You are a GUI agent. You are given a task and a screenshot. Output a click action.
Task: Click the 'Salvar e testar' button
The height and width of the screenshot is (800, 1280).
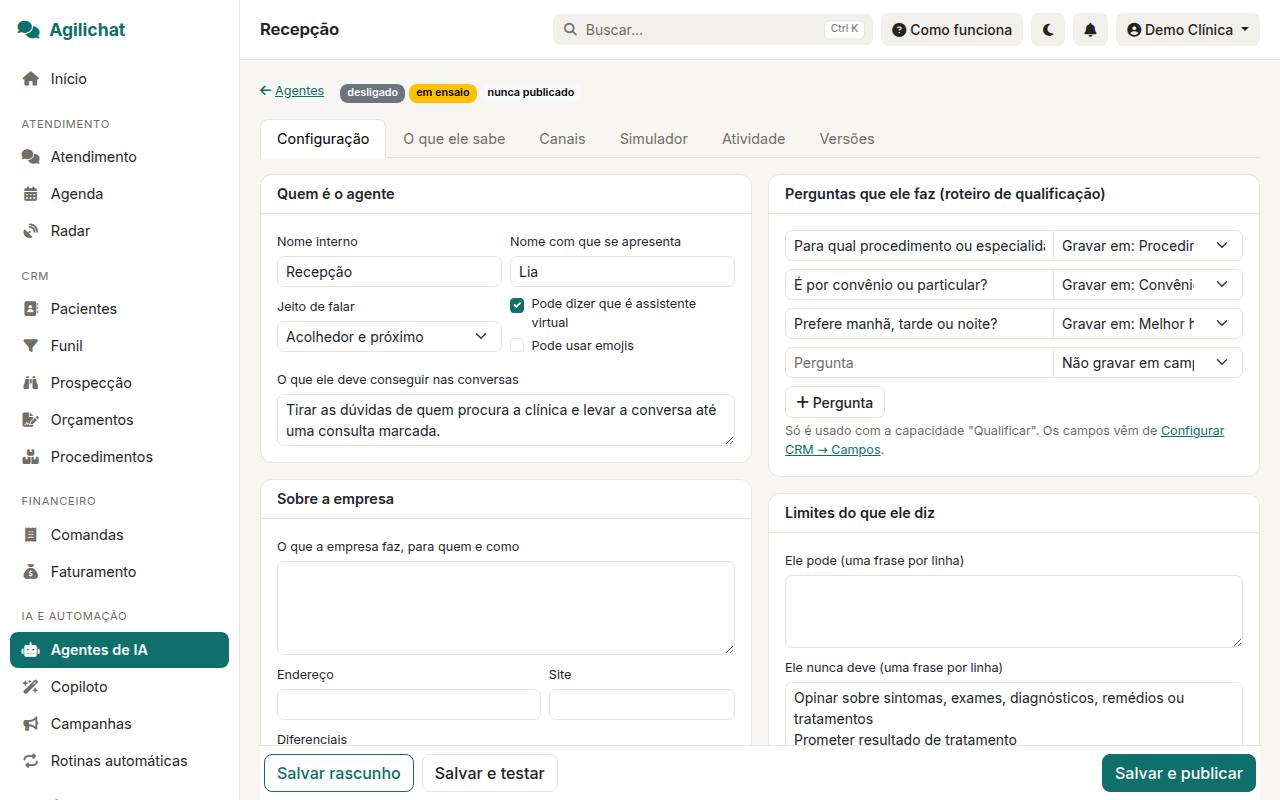(x=490, y=773)
